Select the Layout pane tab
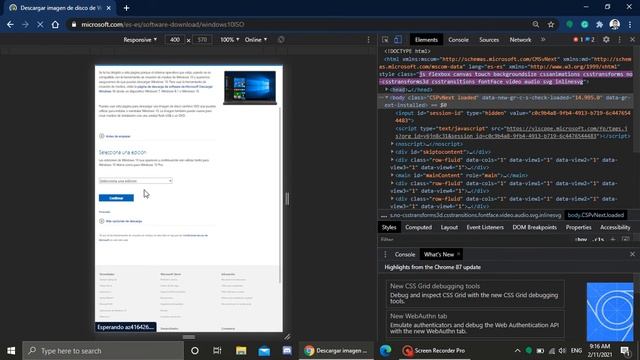The height and width of the screenshot is (360, 640). pyautogui.click(x=449, y=227)
